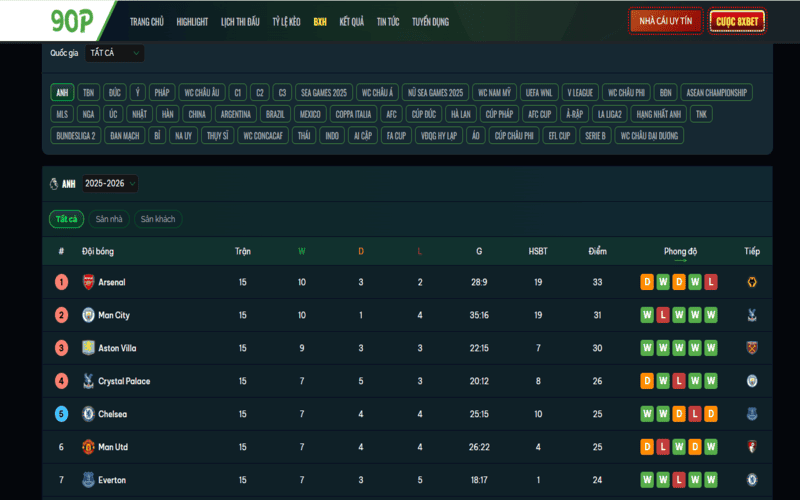Click the 'Cược 8XBET' button
800x500 pixels.
point(737,21)
